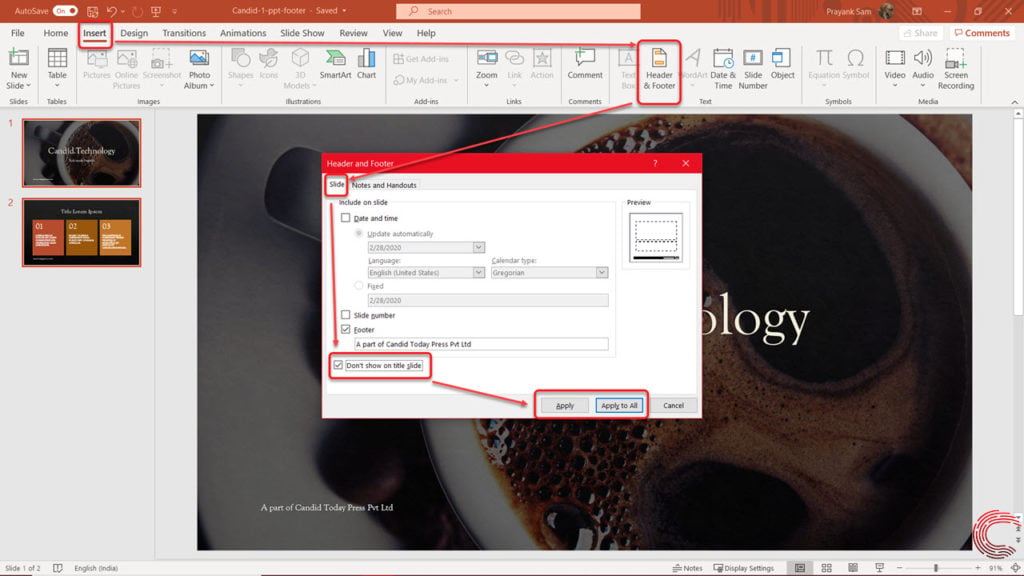Screen dimensions: 1024x576
Task: Open Header & Footer tool
Action: tap(659, 69)
